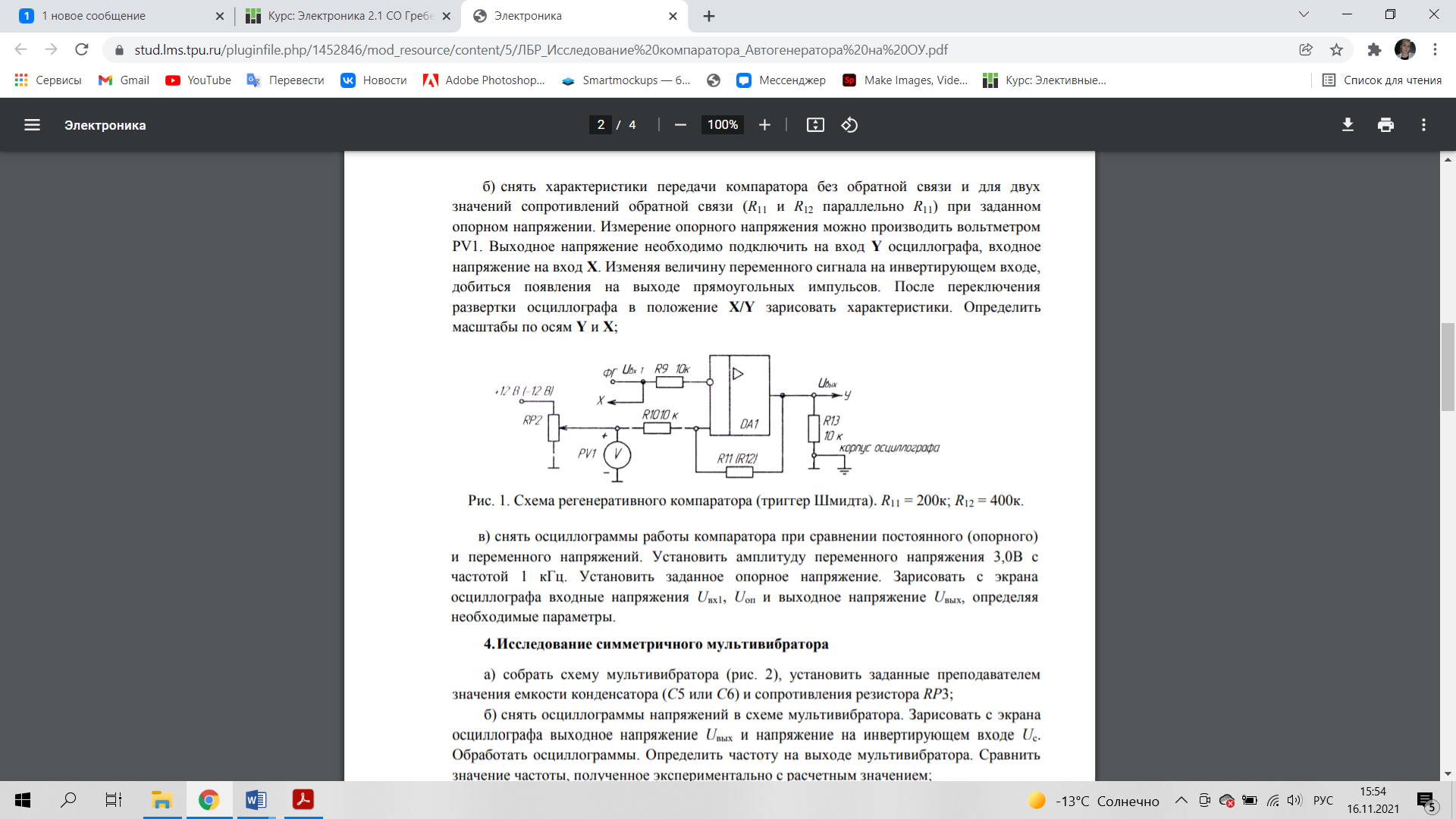Viewport: 1456px width, 819px height.
Task: Open Task View on taskbar
Action: (114, 800)
